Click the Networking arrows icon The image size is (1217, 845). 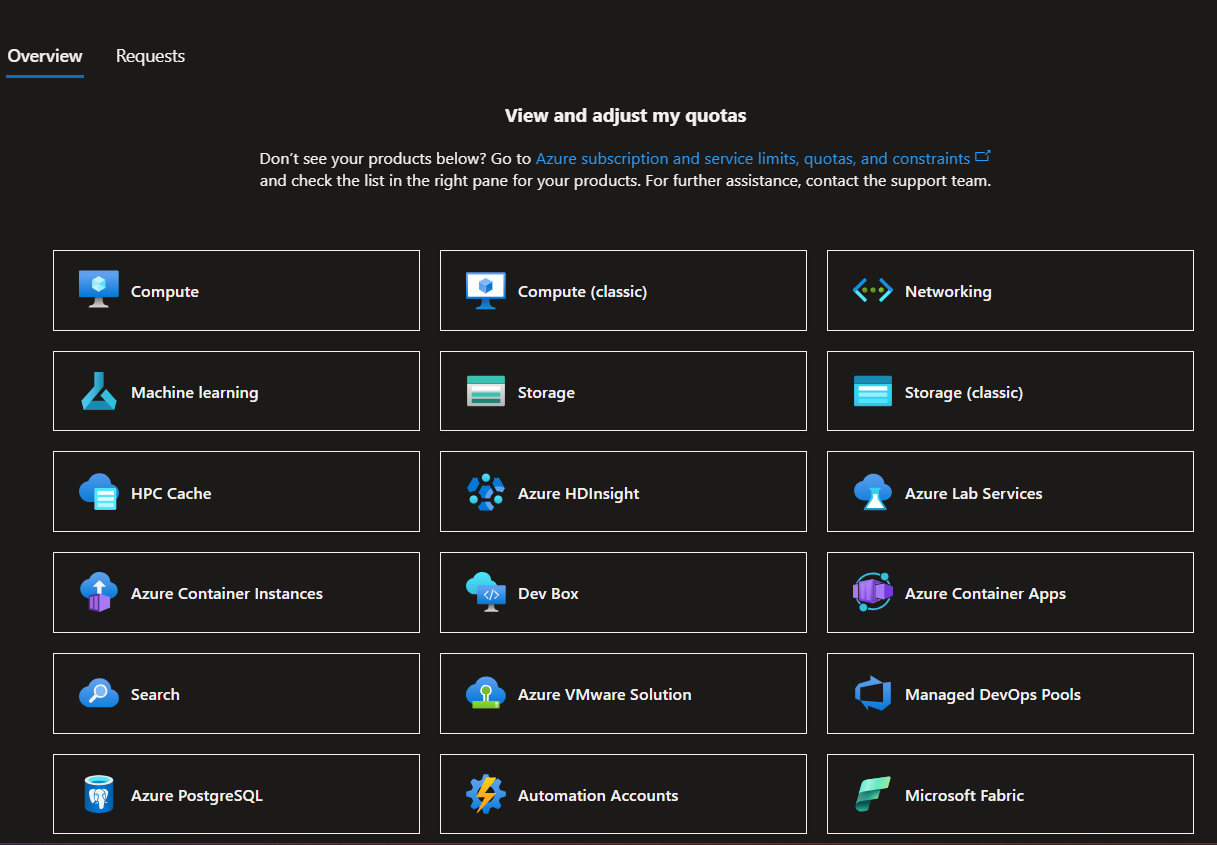point(873,291)
